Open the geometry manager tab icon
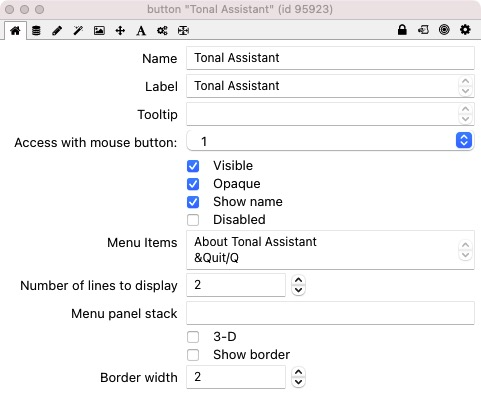 [183, 31]
